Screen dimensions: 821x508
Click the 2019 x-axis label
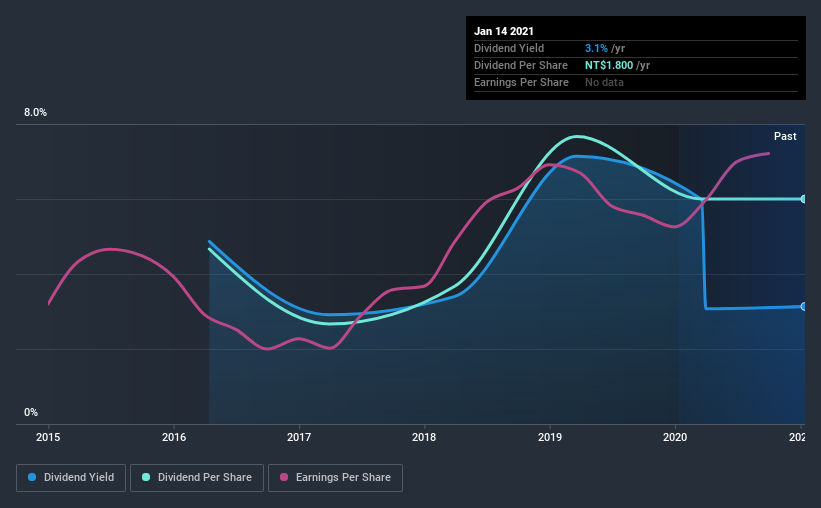550,437
